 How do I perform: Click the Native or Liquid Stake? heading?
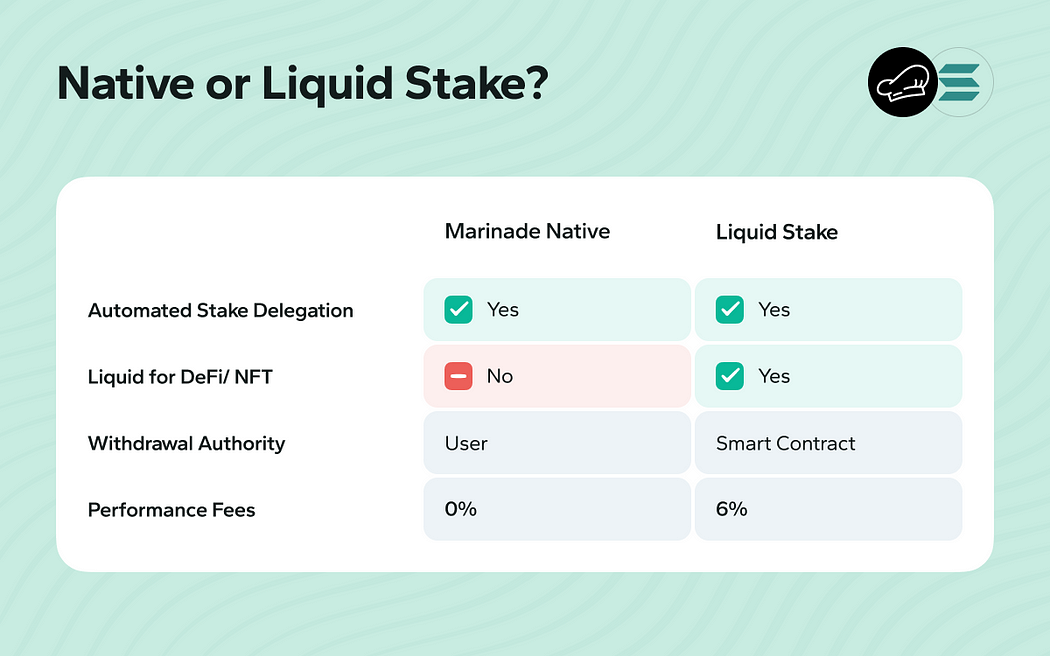pyautogui.click(x=302, y=85)
